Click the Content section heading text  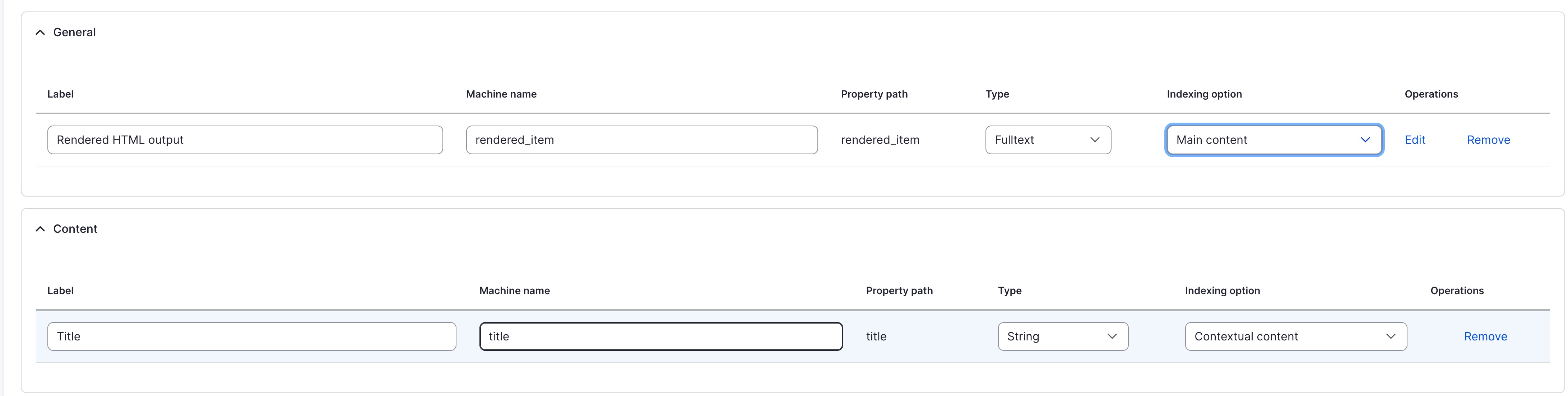pos(75,229)
